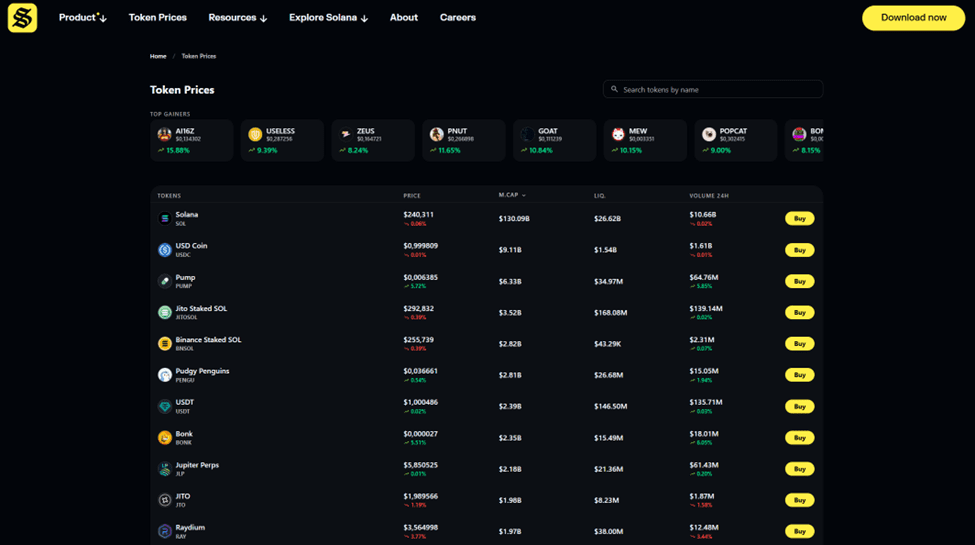
Task: Click the GOAT icon in top gainers
Action: click(x=527, y=134)
